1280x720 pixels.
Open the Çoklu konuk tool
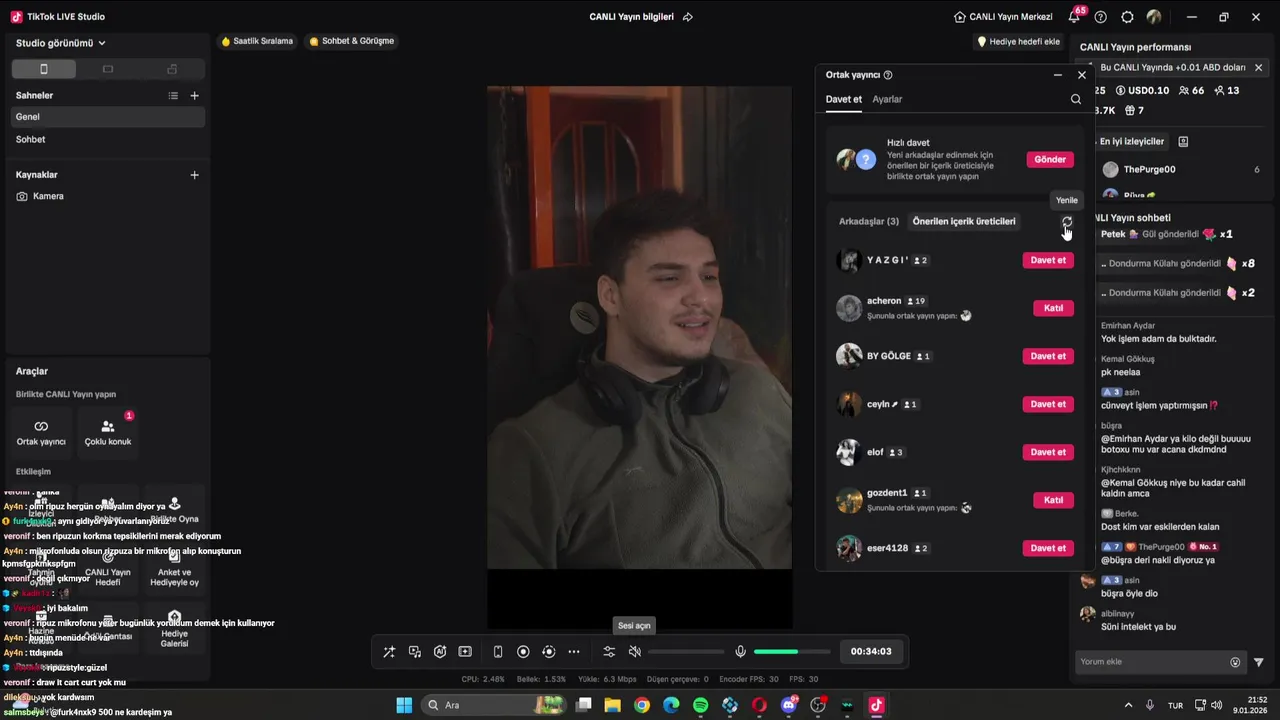[108, 432]
